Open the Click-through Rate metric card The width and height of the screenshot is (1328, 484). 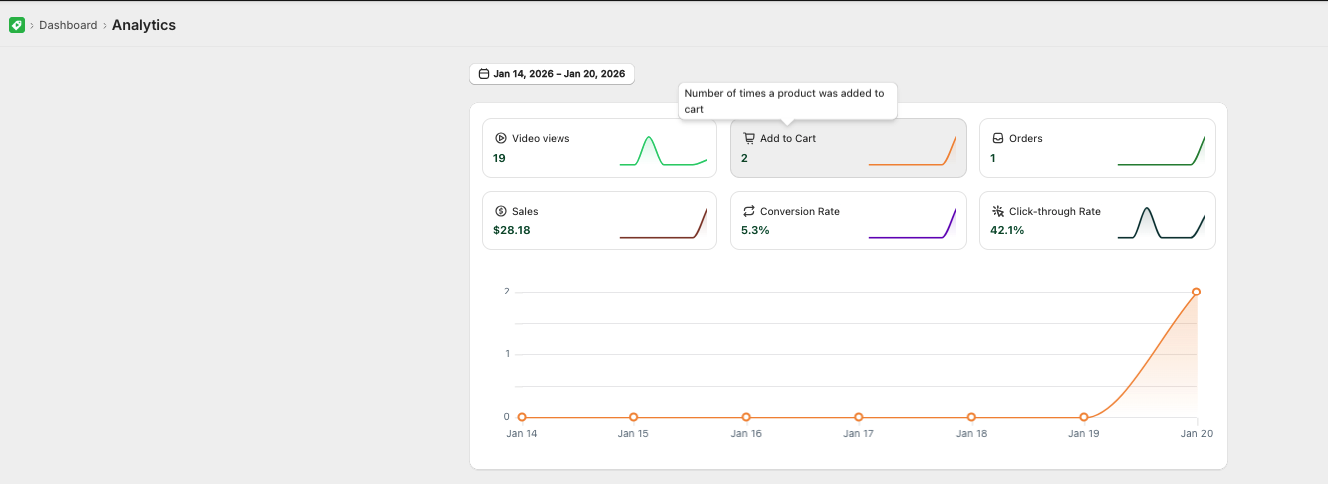pyautogui.click(x=1097, y=220)
